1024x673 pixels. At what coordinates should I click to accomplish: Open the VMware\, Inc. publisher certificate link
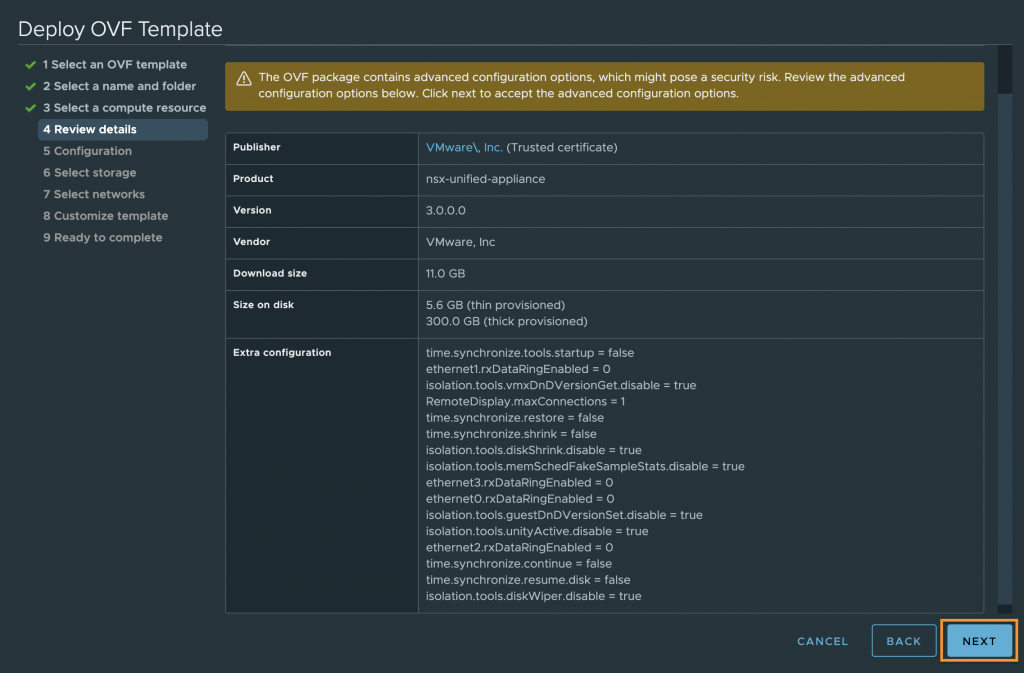pyautogui.click(x=464, y=148)
